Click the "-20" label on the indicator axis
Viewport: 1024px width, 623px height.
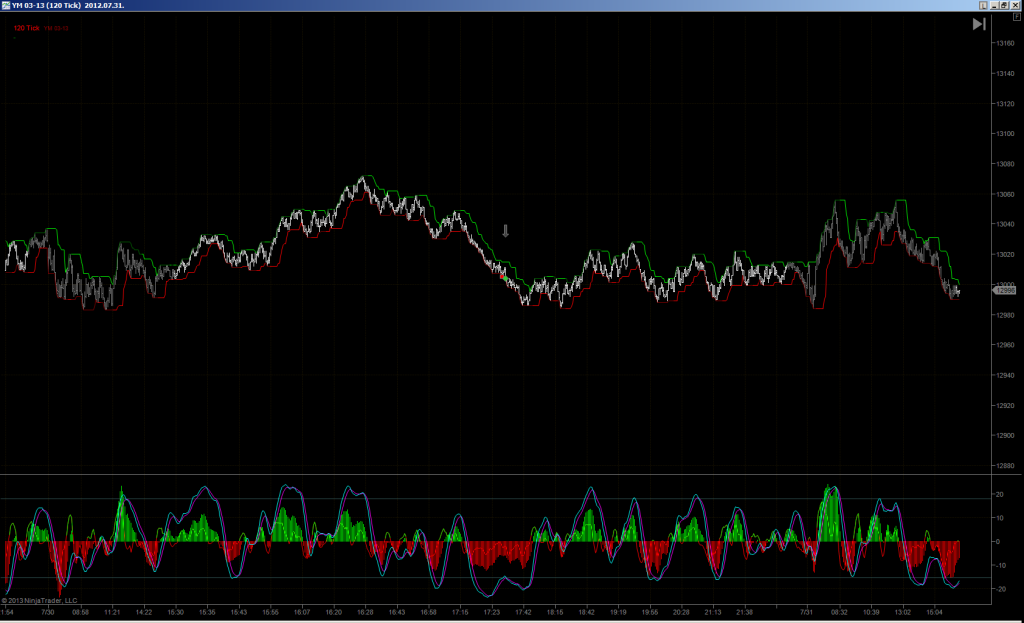[x=999, y=589]
